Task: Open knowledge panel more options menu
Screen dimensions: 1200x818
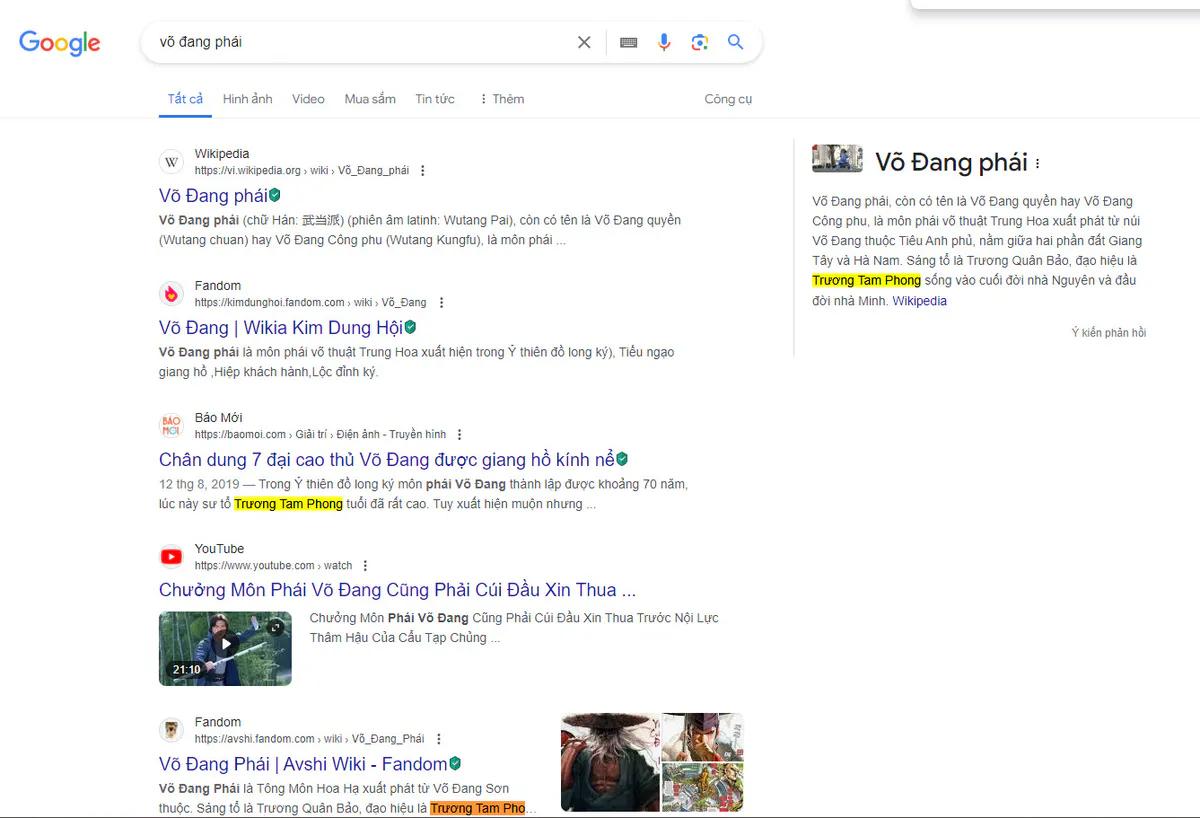Action: [x=1037, y=163]
